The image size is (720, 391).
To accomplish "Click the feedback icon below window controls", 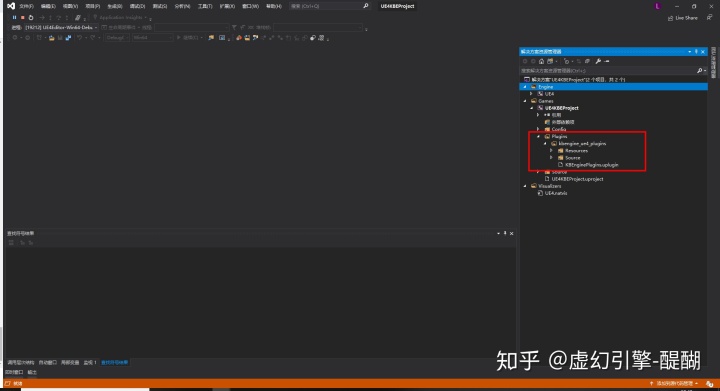I will tap(709, 17).
